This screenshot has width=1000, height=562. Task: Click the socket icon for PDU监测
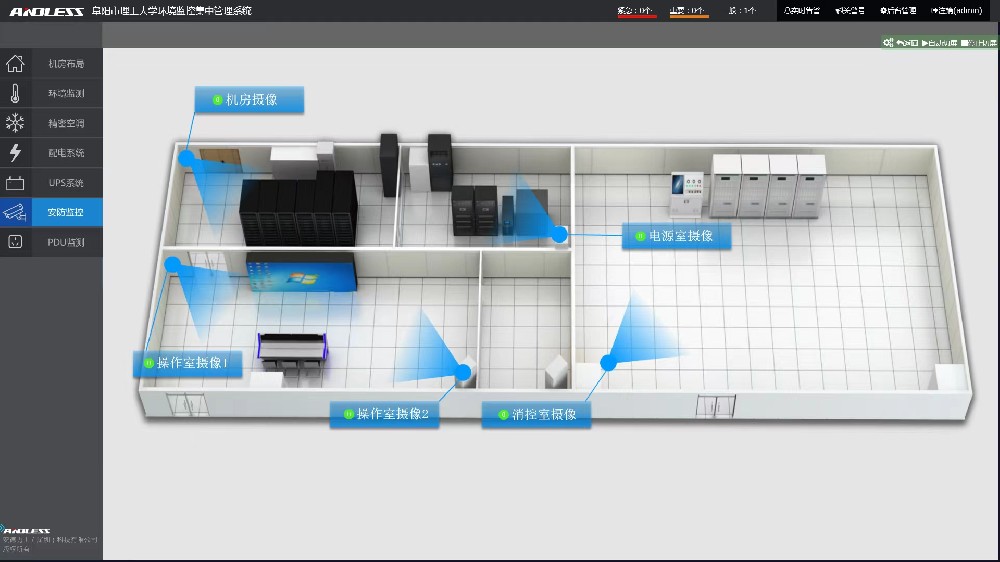(15, 242)
